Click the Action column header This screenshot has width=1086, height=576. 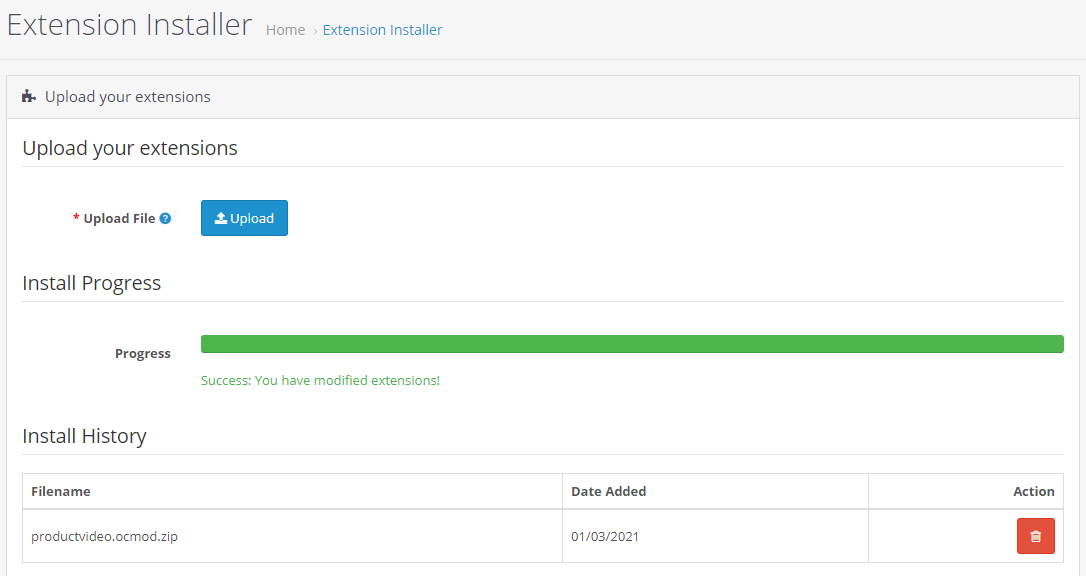pyautogui.click(x=966, y=492)
